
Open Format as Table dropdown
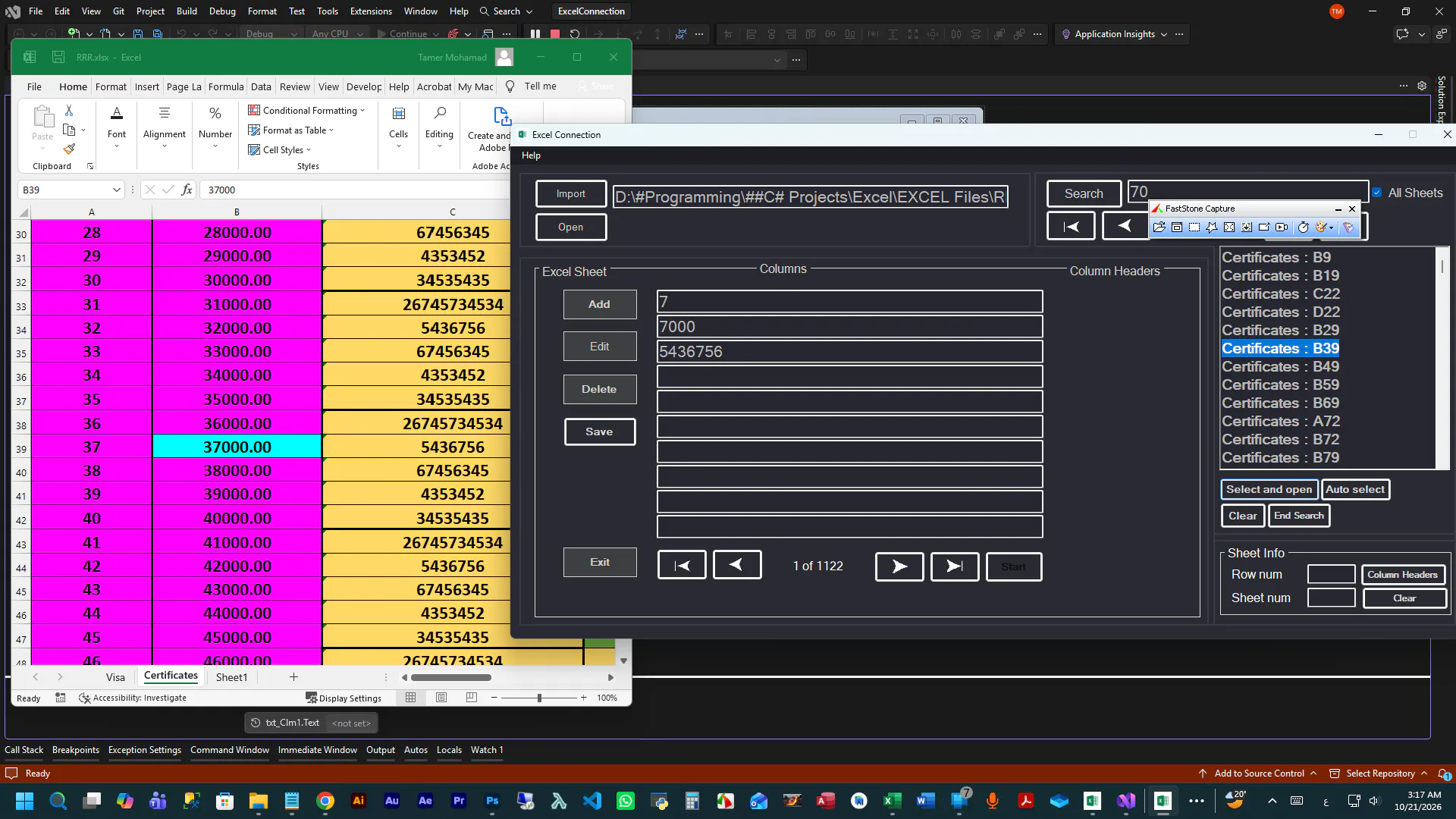click(x=291, y=130)
